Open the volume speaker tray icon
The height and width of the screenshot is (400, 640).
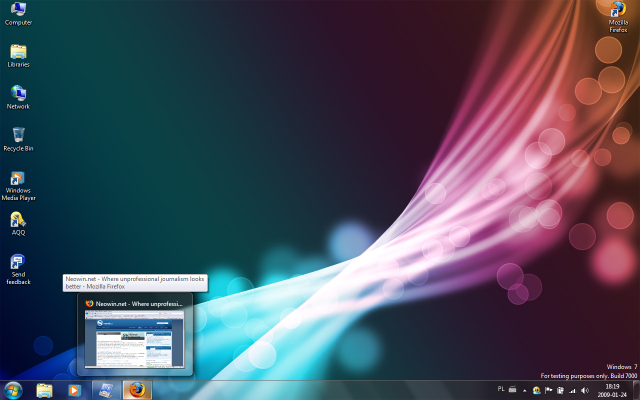point(585,391)
